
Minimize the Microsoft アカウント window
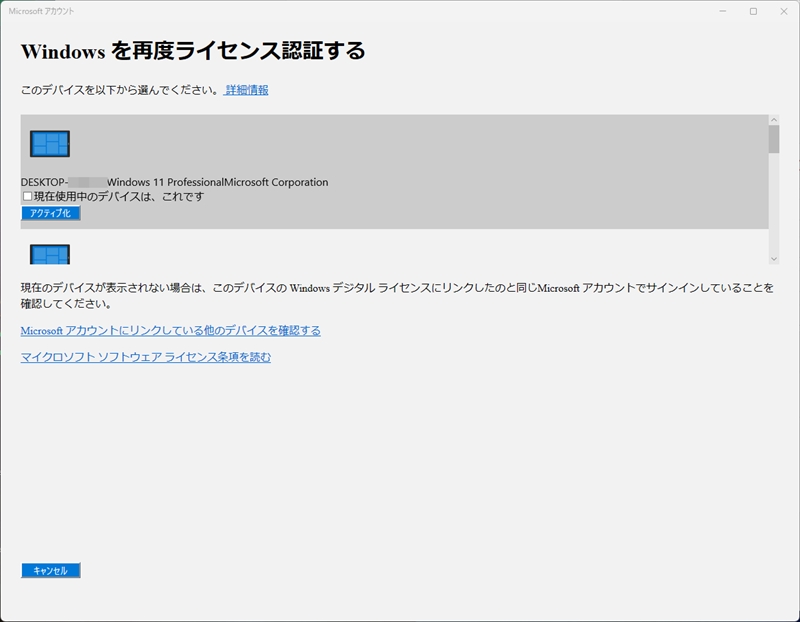click(723, 11)
